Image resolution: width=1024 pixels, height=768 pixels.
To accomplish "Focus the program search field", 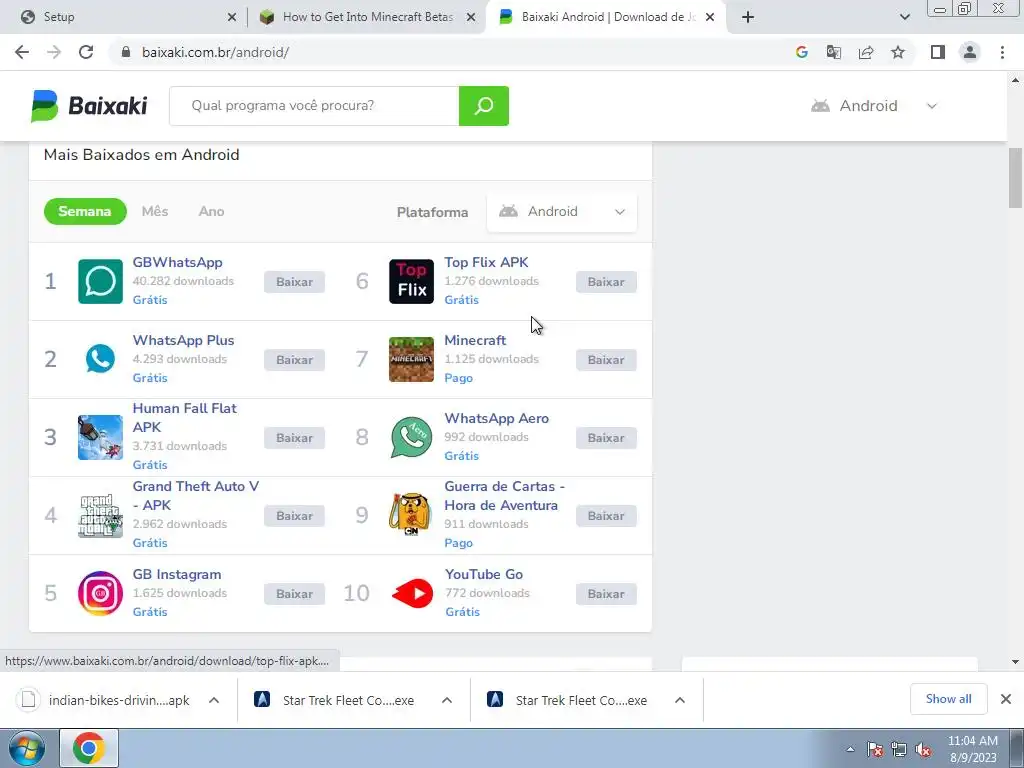I will [x=314, y=106].
